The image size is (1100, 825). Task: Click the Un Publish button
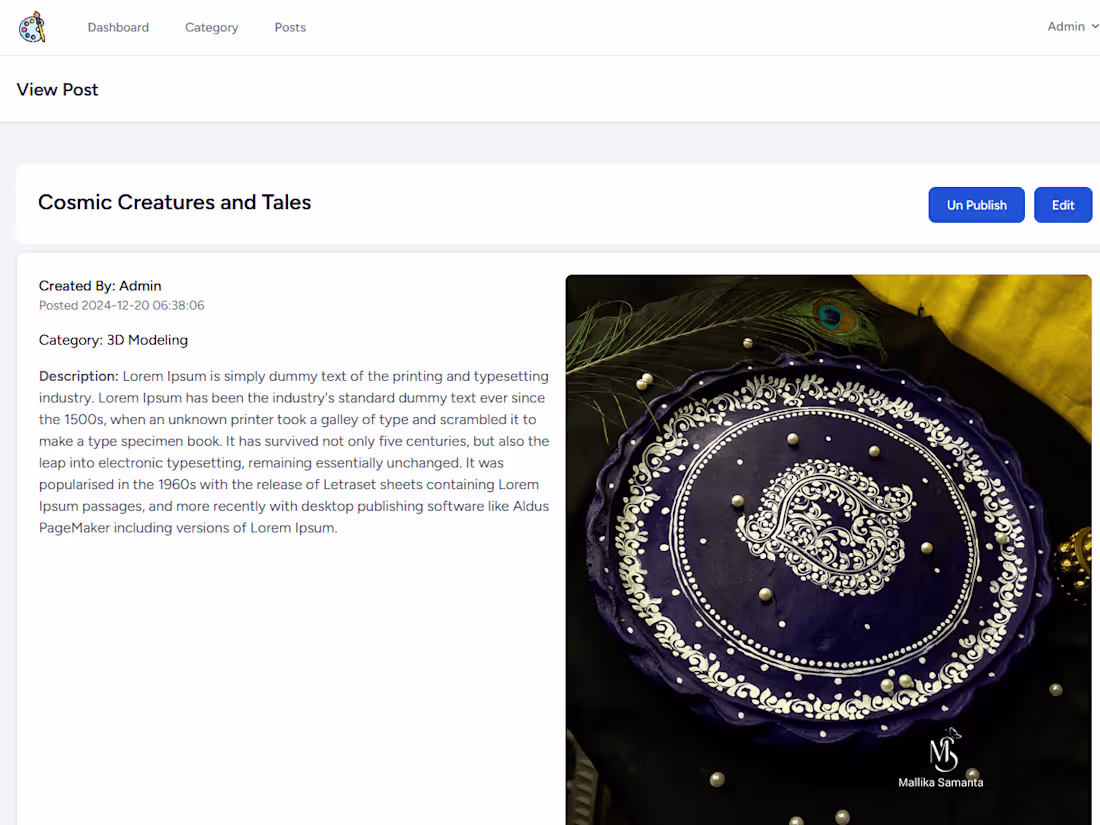(976, 204)
